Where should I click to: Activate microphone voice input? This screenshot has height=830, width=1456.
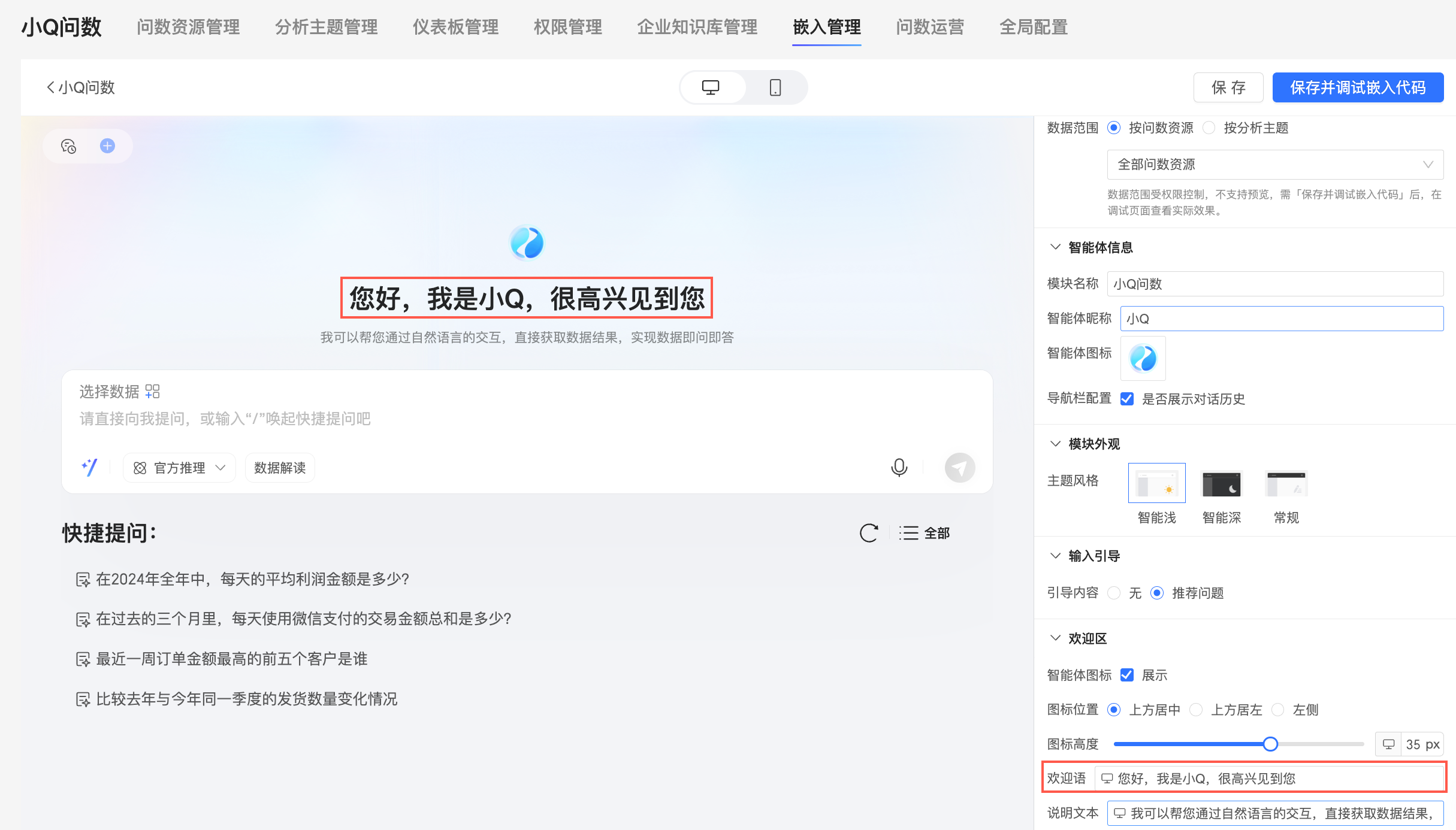899,468
